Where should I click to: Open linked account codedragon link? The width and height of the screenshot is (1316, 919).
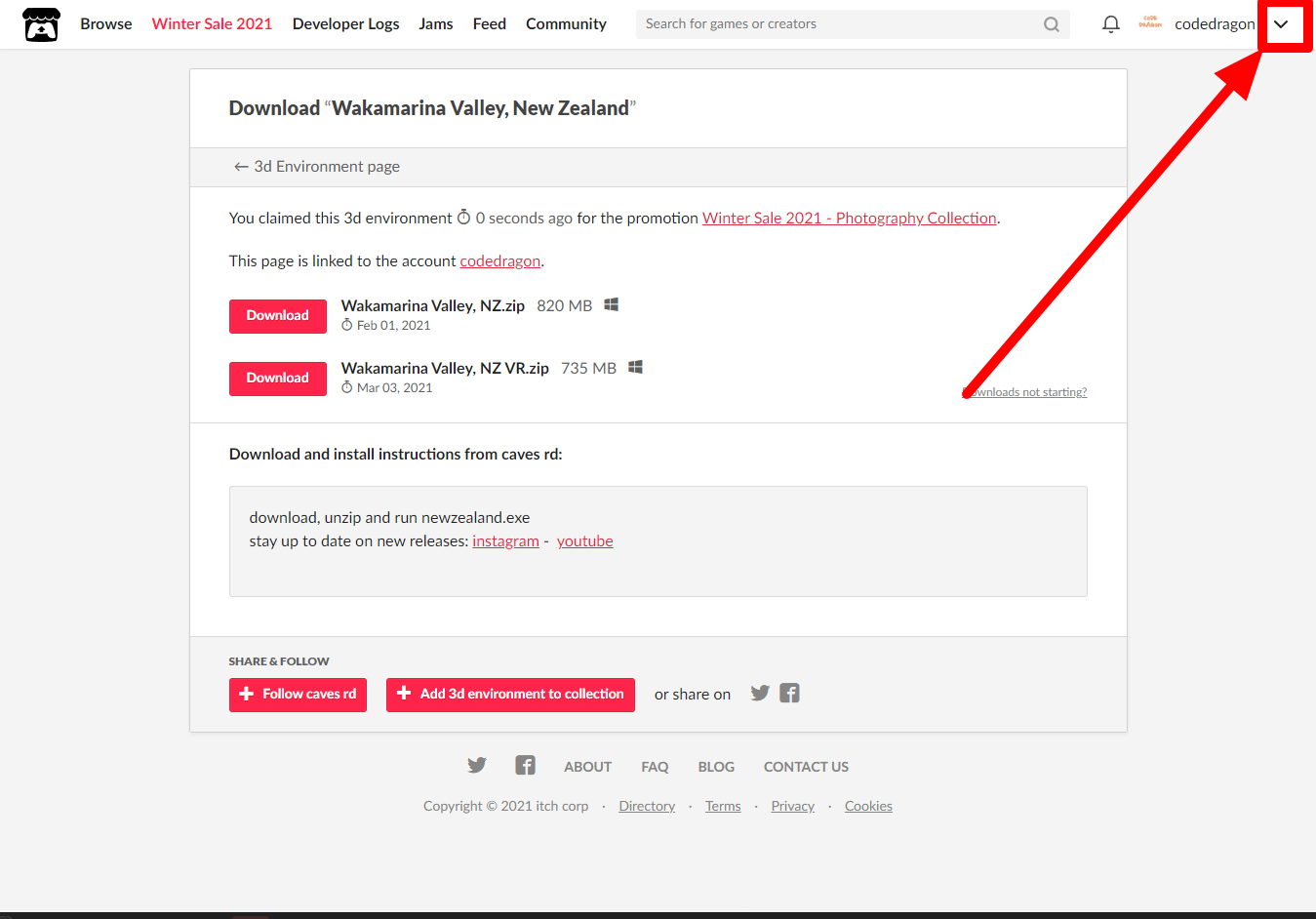[x=499, y=261]
